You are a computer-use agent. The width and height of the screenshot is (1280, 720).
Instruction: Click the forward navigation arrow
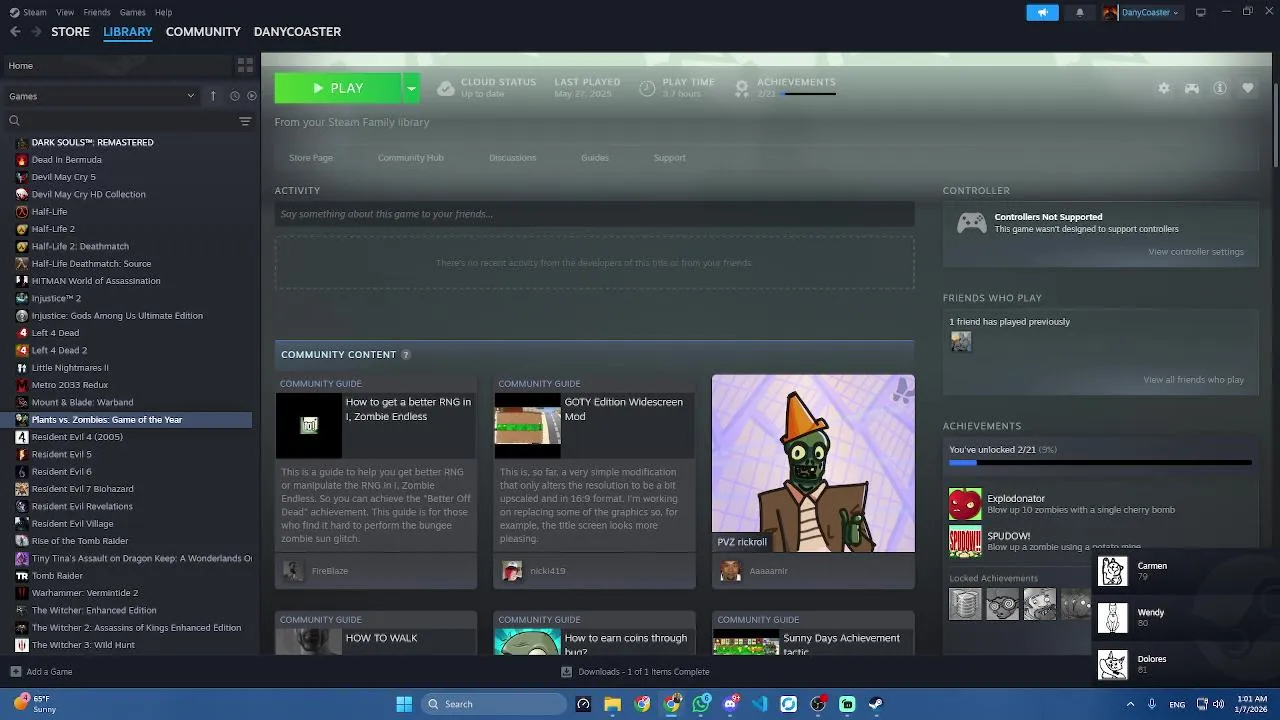(x=36, y=32)
